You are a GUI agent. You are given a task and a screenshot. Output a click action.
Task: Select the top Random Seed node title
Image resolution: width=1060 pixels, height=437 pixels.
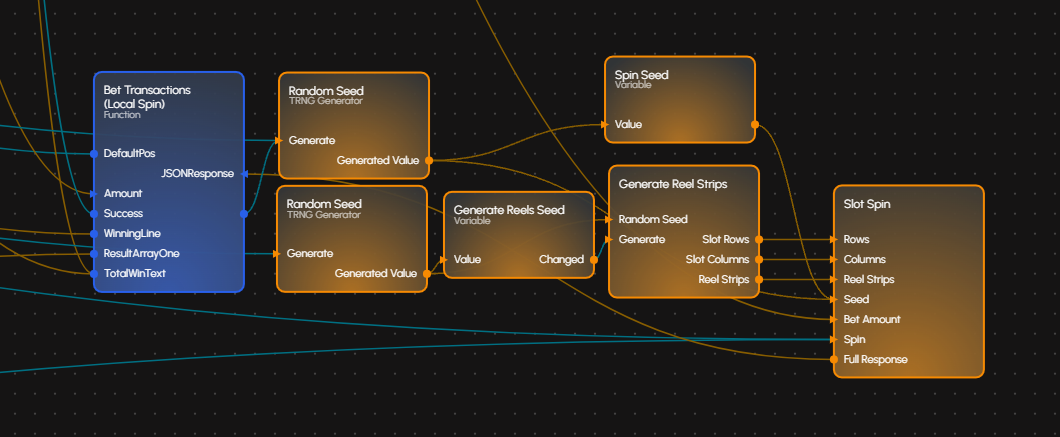(x=326, y=91)
